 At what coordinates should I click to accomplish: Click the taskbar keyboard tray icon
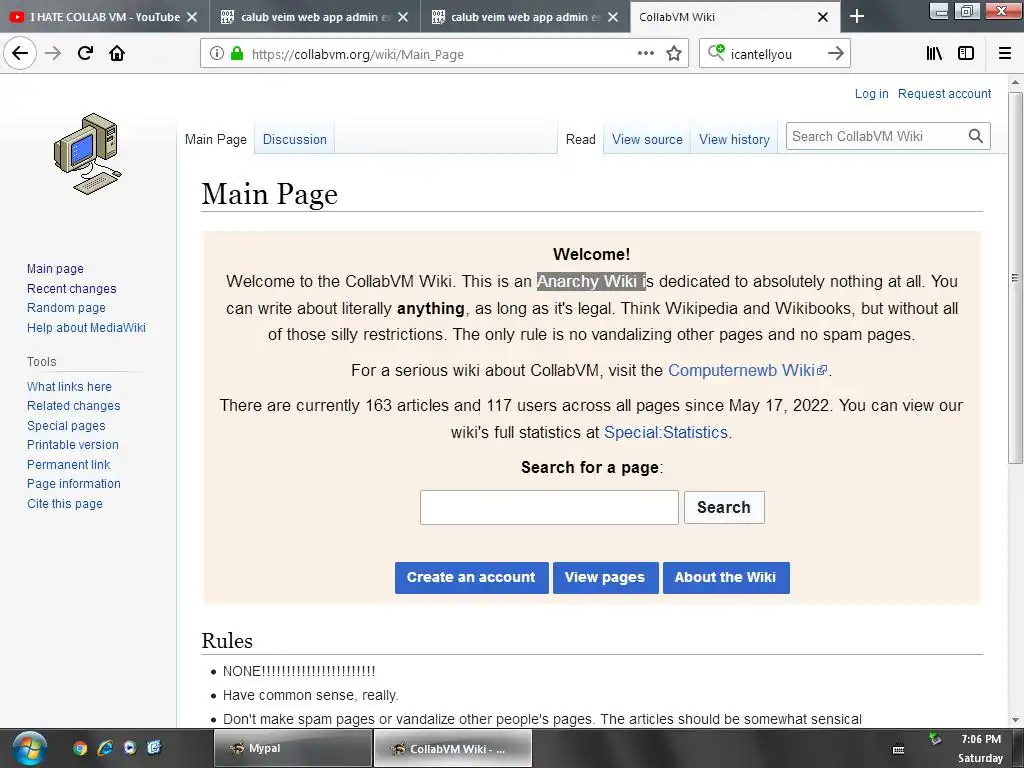tap(899, 749)
